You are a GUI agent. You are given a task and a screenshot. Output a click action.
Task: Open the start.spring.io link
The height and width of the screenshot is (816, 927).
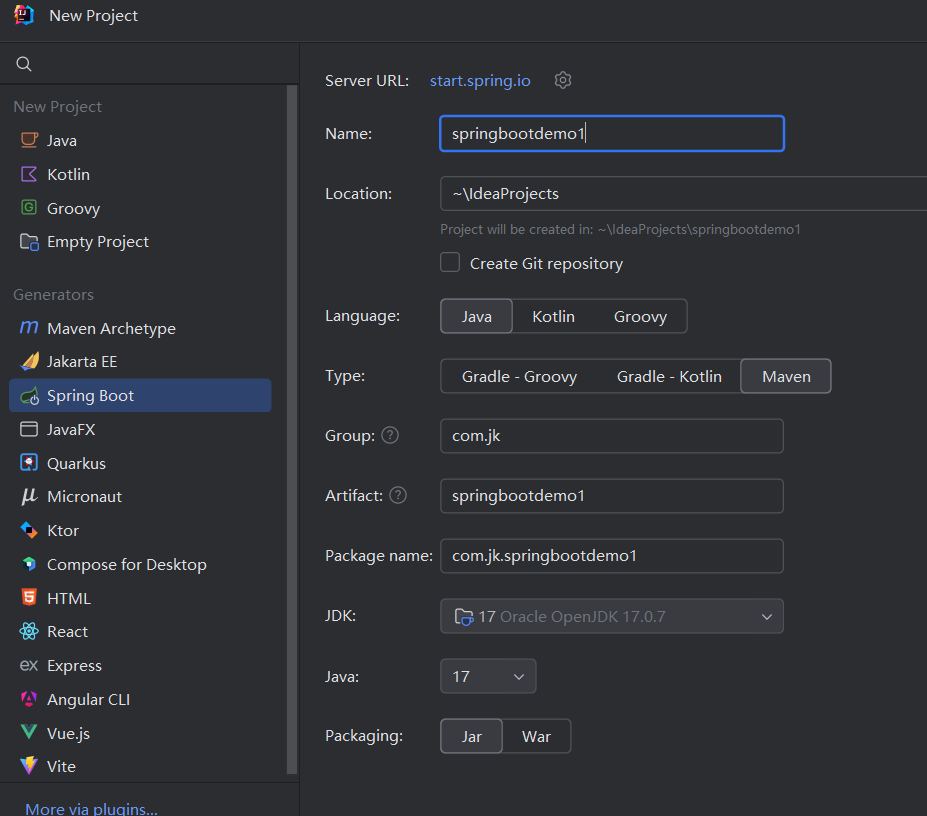pyautogui.click(x=480, y=80)
